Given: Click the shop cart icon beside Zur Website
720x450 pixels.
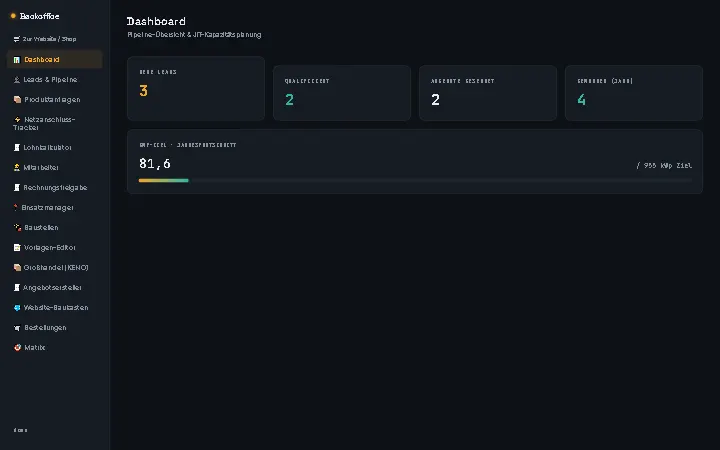Looking at the screenshot, I should 17,39.
